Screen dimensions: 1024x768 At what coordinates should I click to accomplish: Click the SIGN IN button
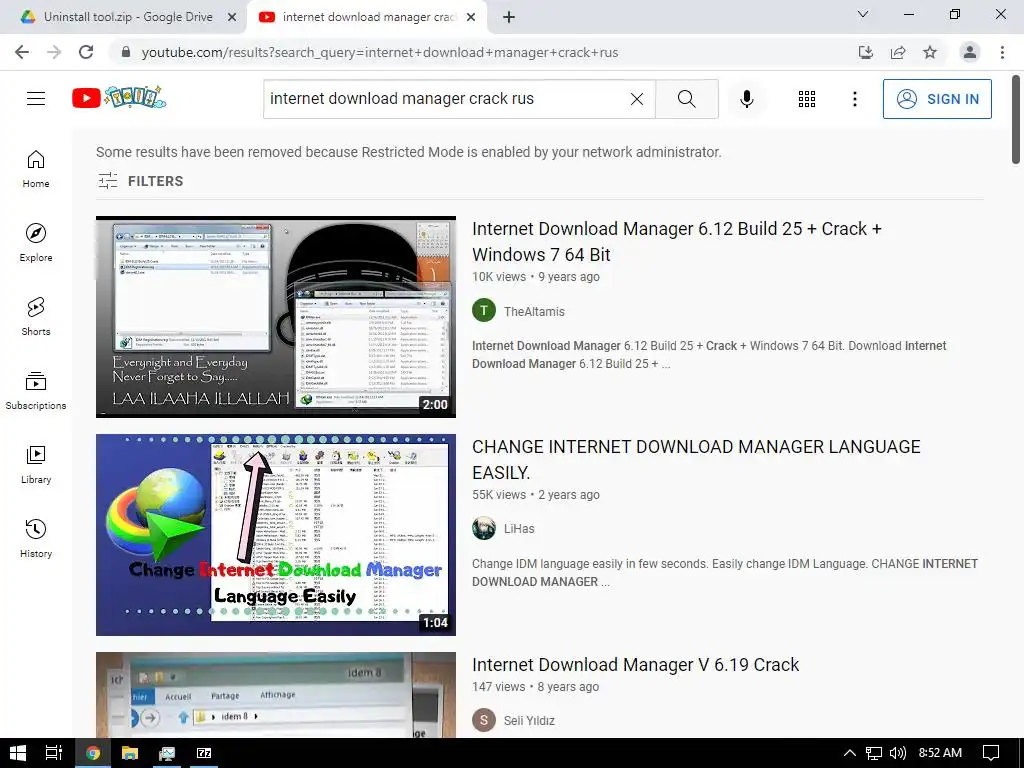point(937,99)
